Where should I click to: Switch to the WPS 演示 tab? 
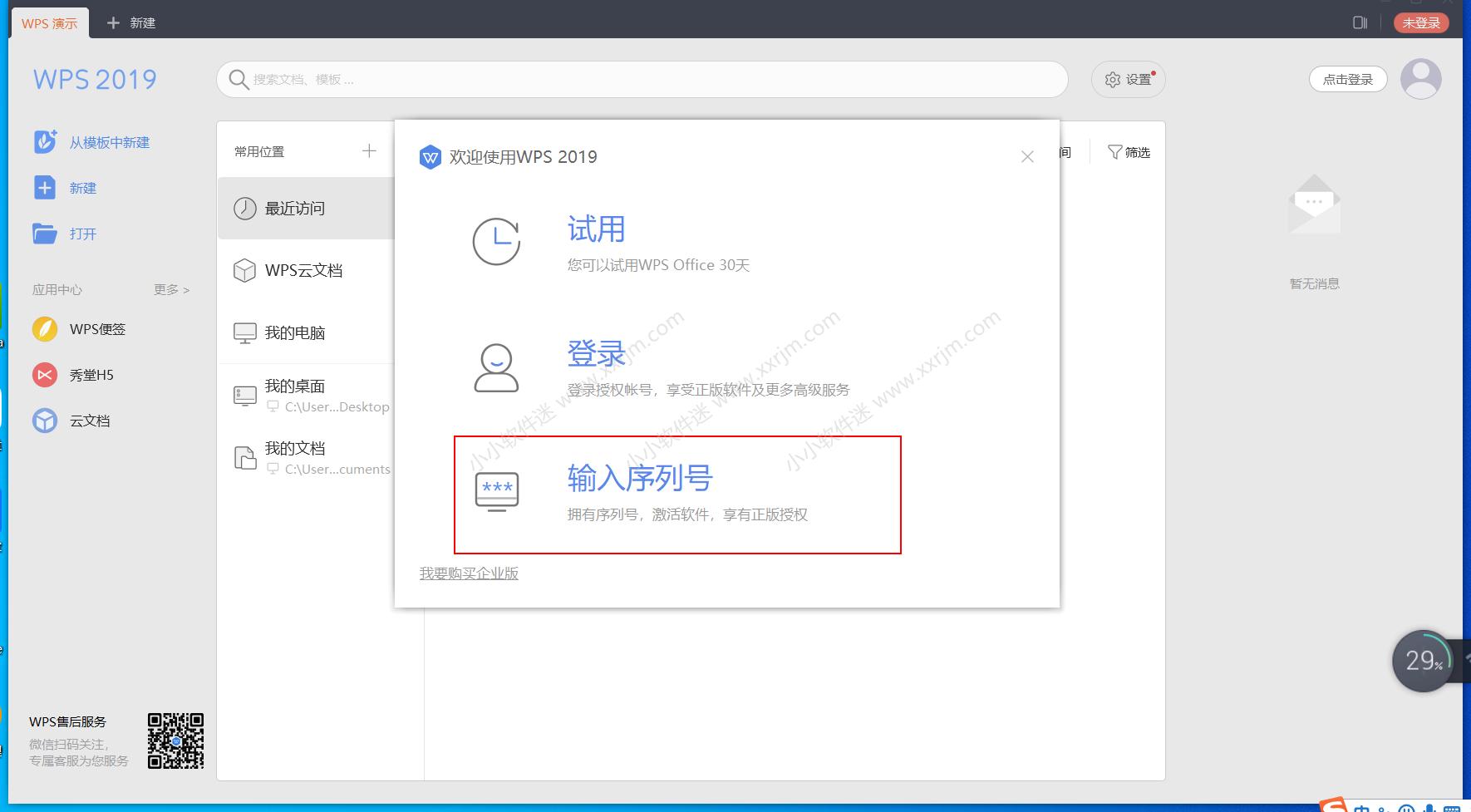point(50,22)
